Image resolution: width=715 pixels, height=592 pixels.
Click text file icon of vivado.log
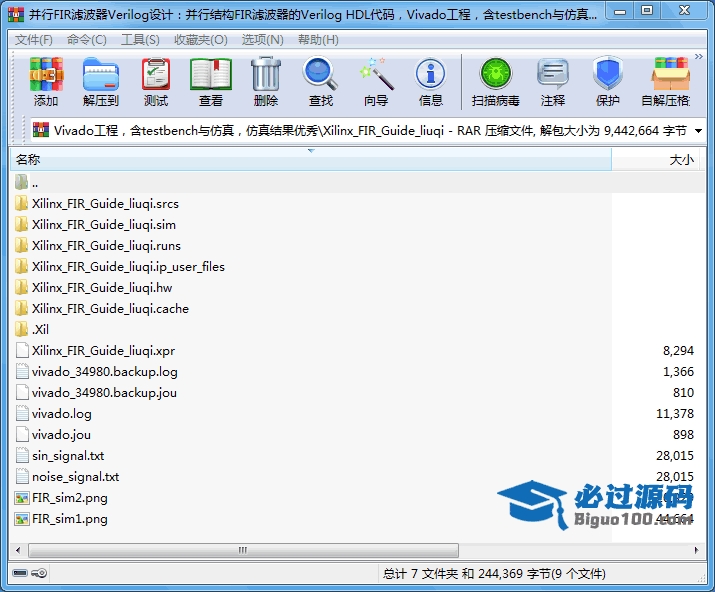[x=21, y=413]
